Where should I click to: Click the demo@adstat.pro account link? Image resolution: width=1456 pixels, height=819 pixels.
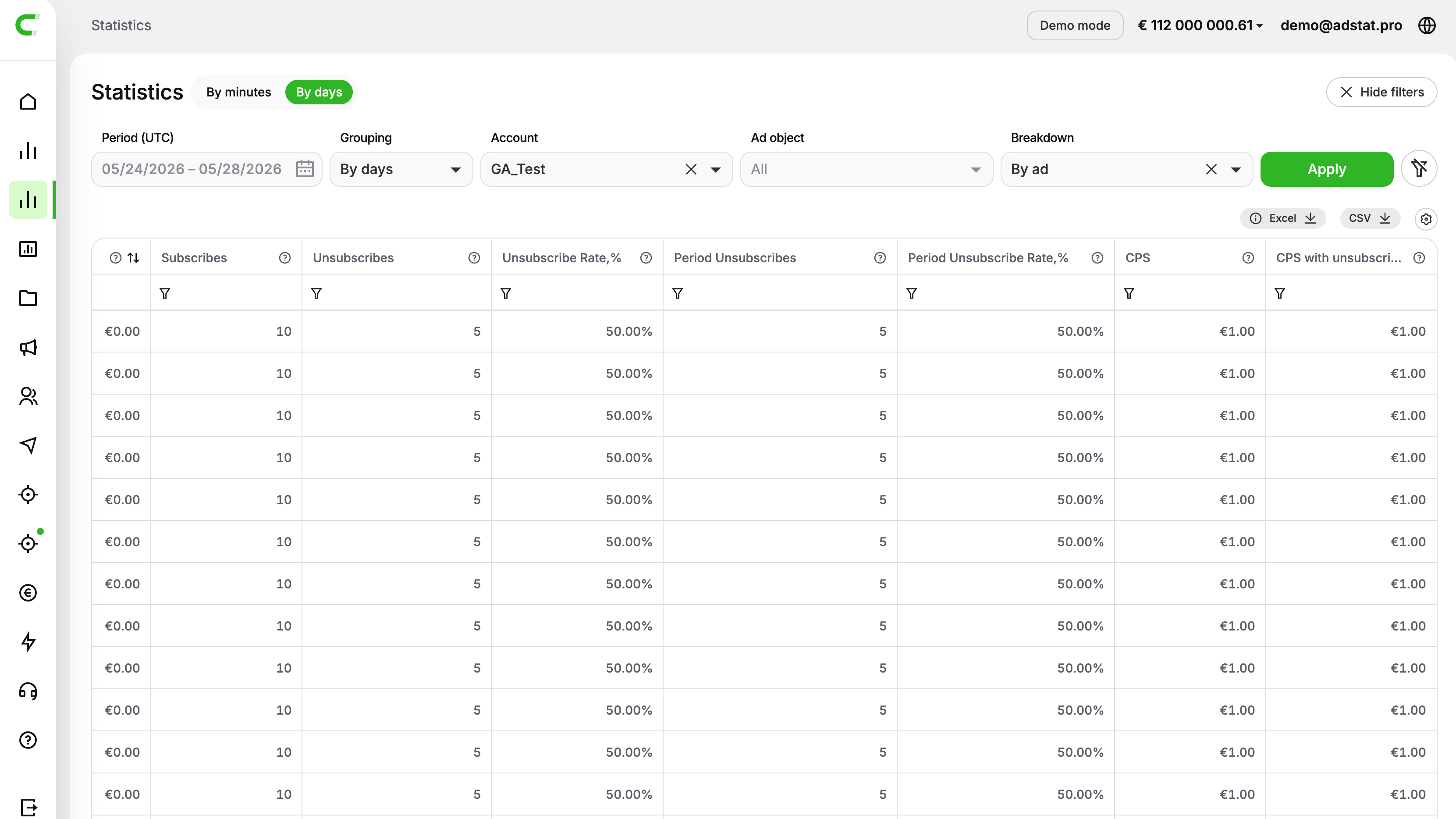1341,25
